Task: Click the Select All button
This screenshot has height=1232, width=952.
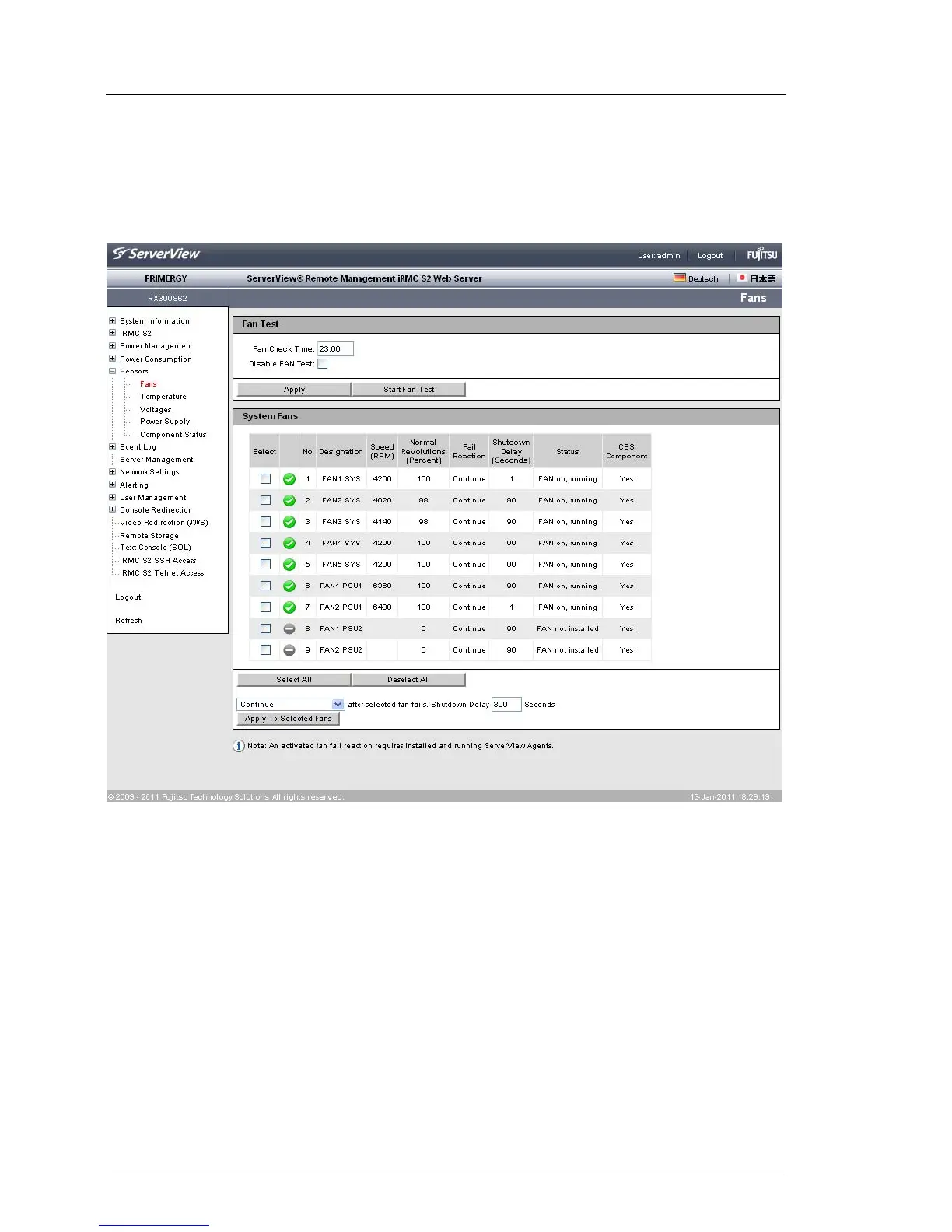Action: [294, 680]
